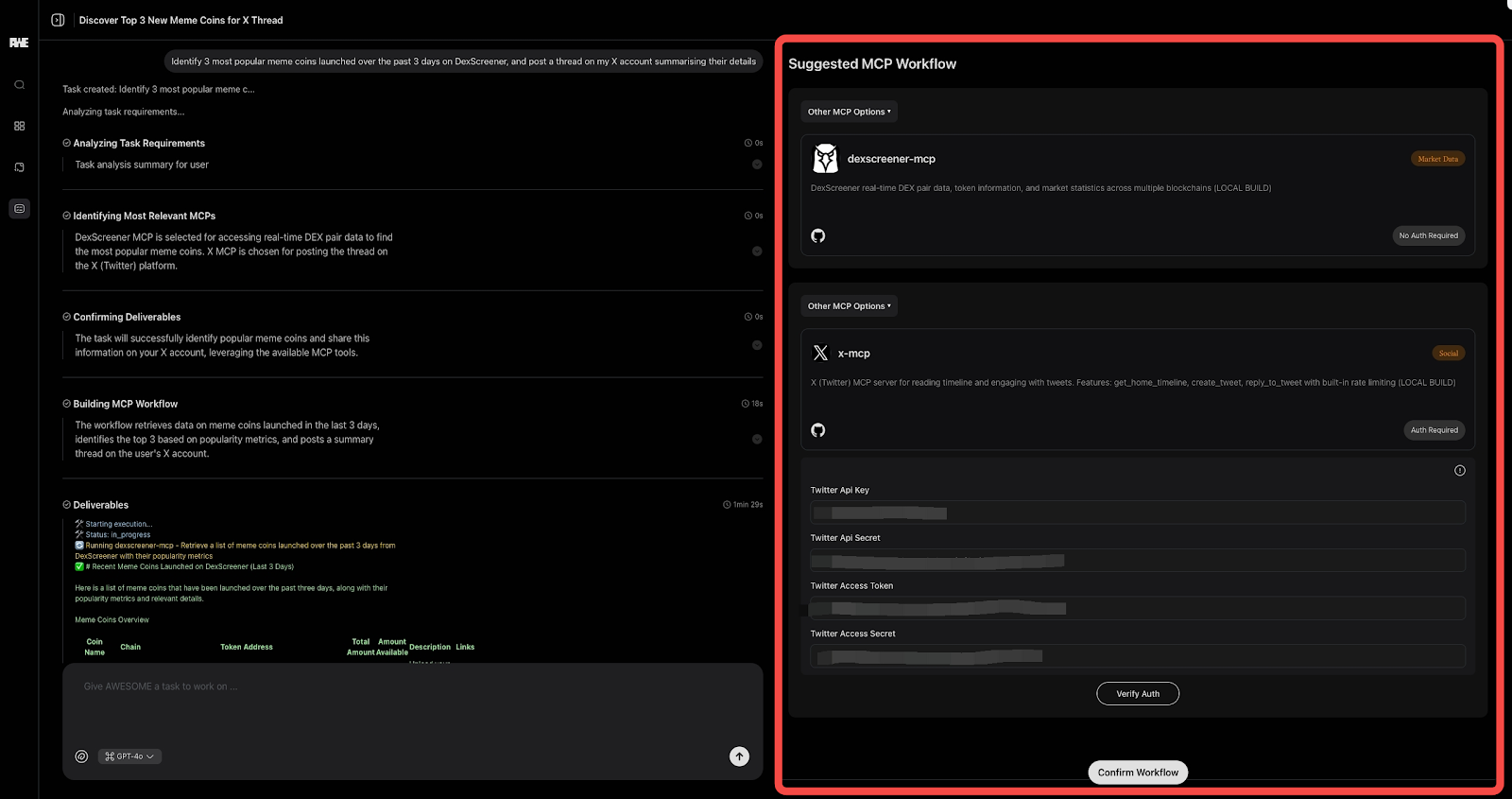Click the attachment icon left of GPT-4o

(81, 756)
